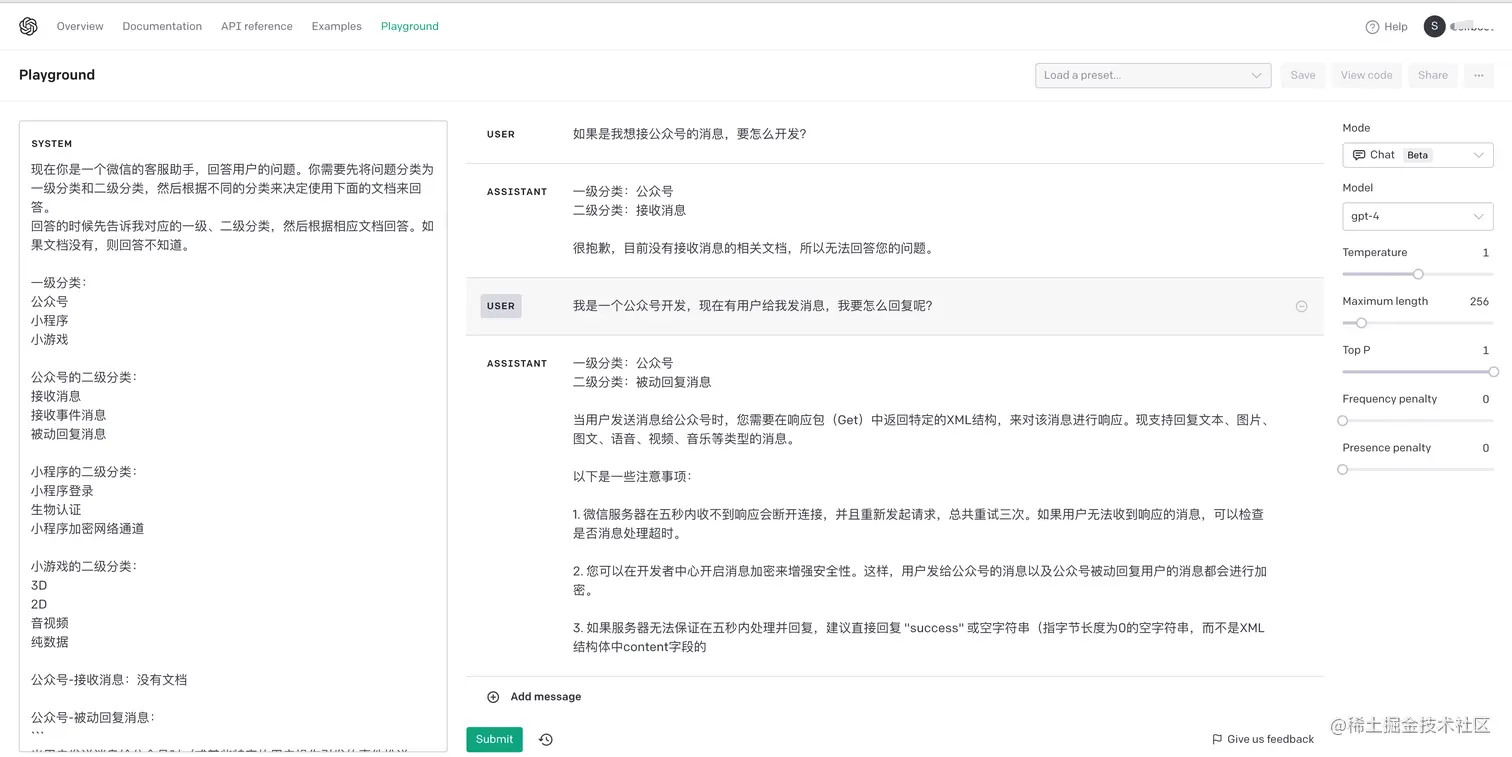1512x757 pixels.
Task: Open the Help menu
Action: tap(1386, 26)
